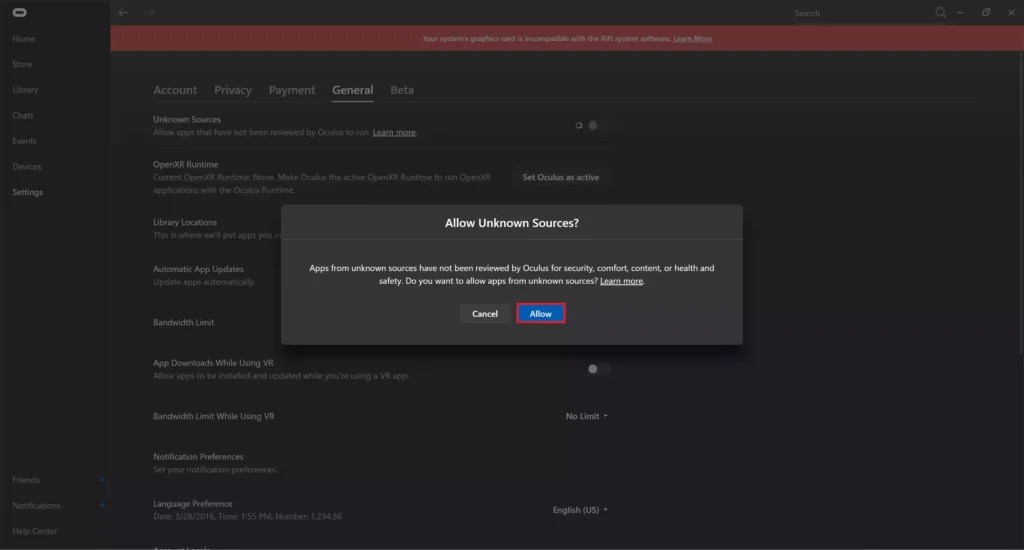Click the vertical scrollbar of the settings page
This screenshot has width=1024, height=550.
coord(1021,202)
